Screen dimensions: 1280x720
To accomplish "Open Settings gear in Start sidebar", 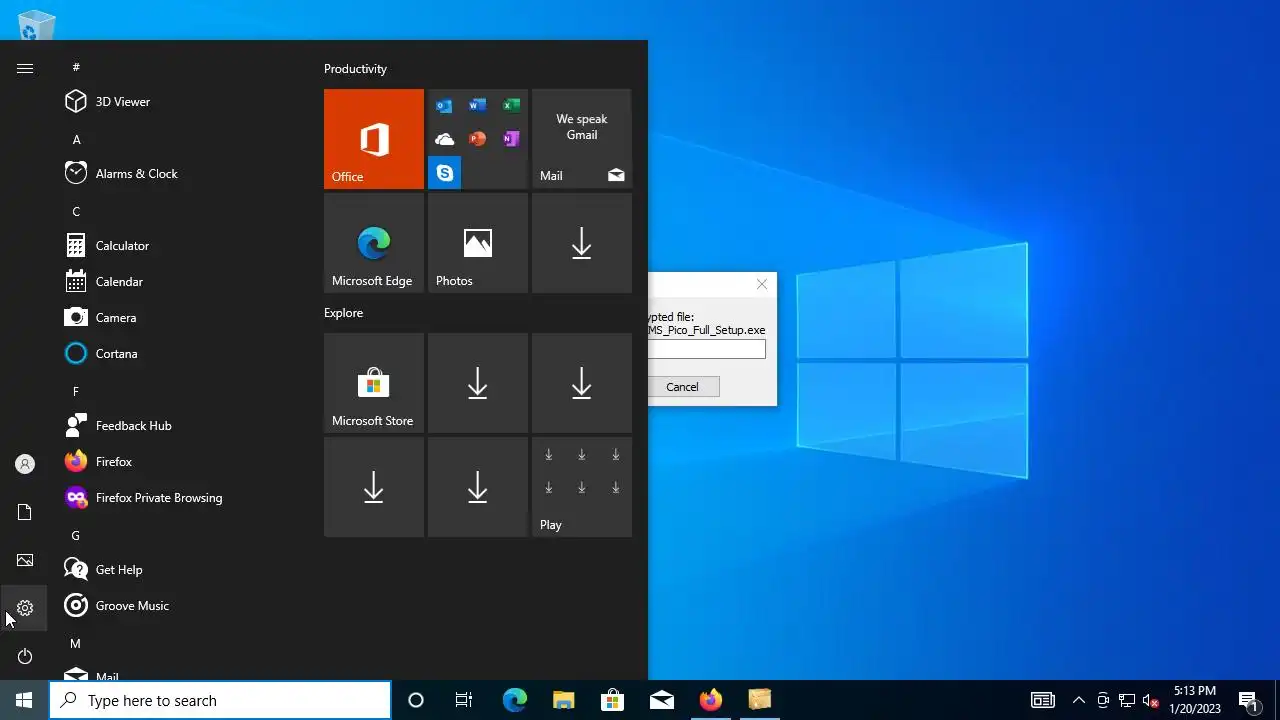I will tap(25, 608).
